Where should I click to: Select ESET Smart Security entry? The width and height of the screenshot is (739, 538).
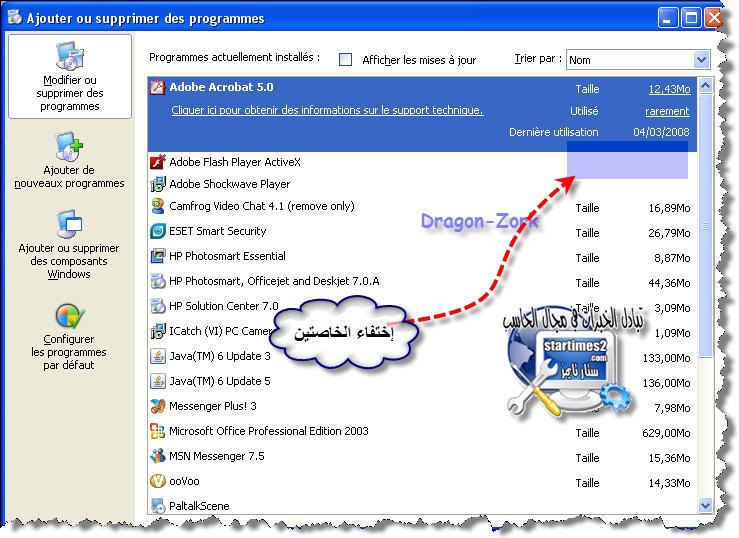(x=422, y=231)
